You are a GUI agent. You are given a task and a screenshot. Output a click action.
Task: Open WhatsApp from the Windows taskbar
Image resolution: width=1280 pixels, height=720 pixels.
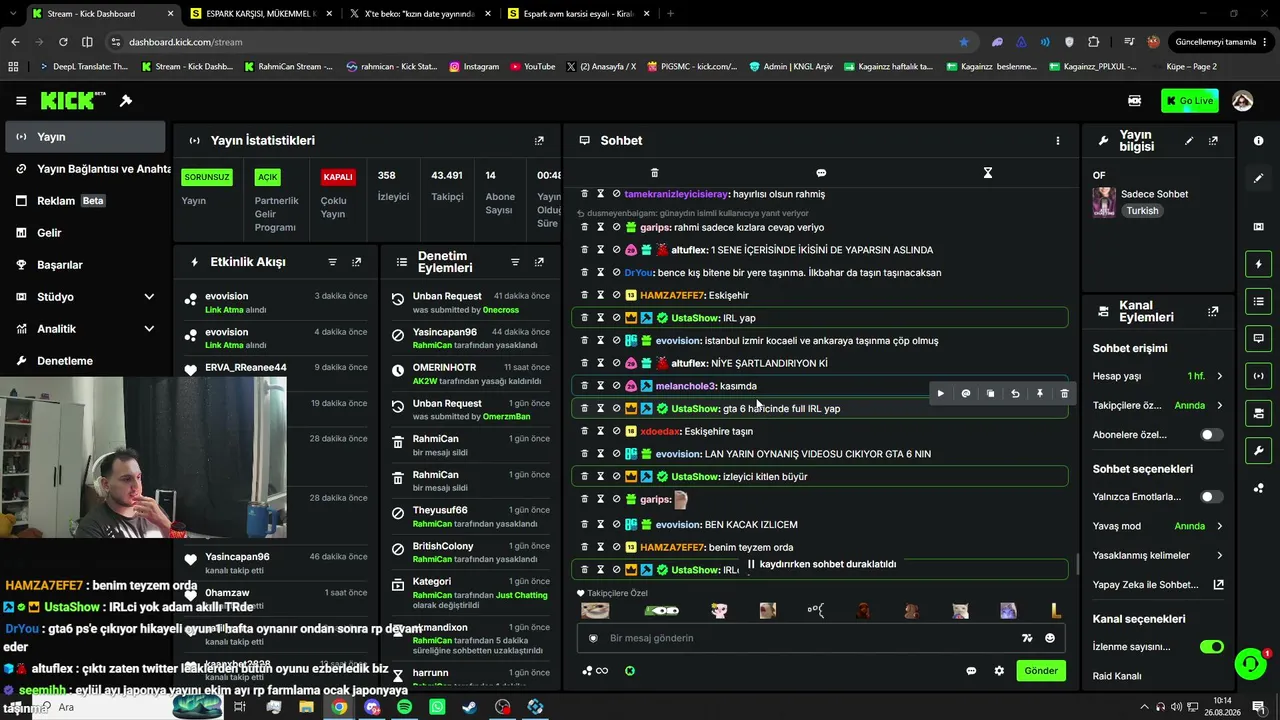pos(437,707)
